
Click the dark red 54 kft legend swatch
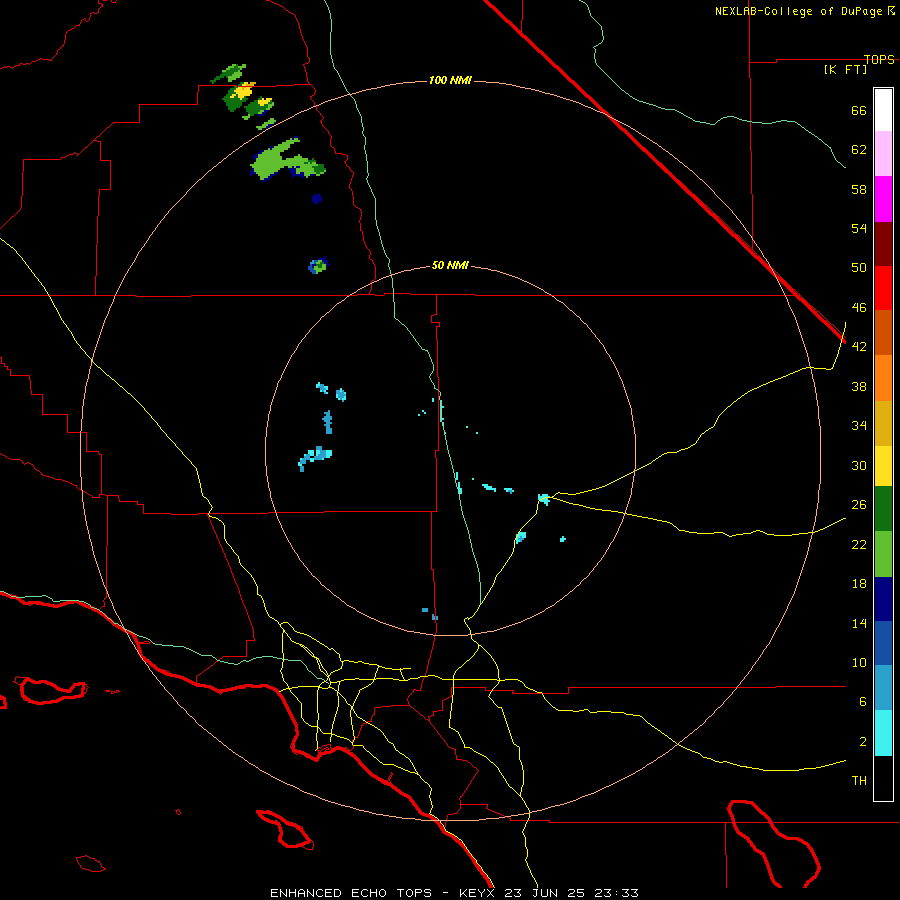click(883, 243)
